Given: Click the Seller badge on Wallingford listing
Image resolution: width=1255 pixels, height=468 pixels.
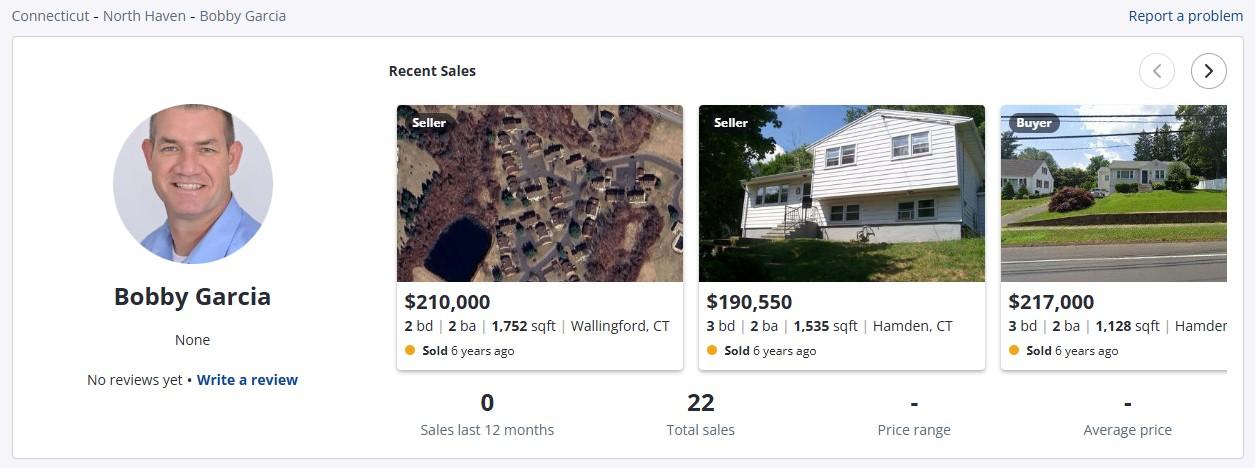Looking at the screenshot, I should tap(429, 123).
